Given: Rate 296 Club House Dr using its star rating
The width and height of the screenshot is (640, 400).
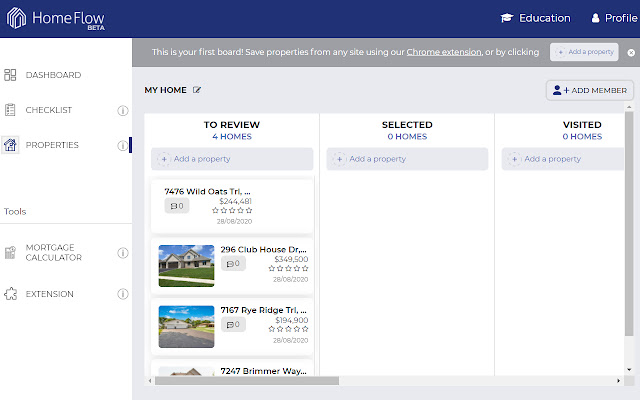Looking at the screenshot, I should point(288,268).
